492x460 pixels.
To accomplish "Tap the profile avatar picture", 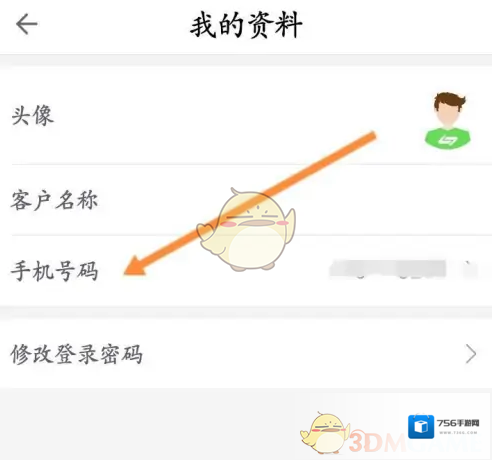I will point(448,120).
